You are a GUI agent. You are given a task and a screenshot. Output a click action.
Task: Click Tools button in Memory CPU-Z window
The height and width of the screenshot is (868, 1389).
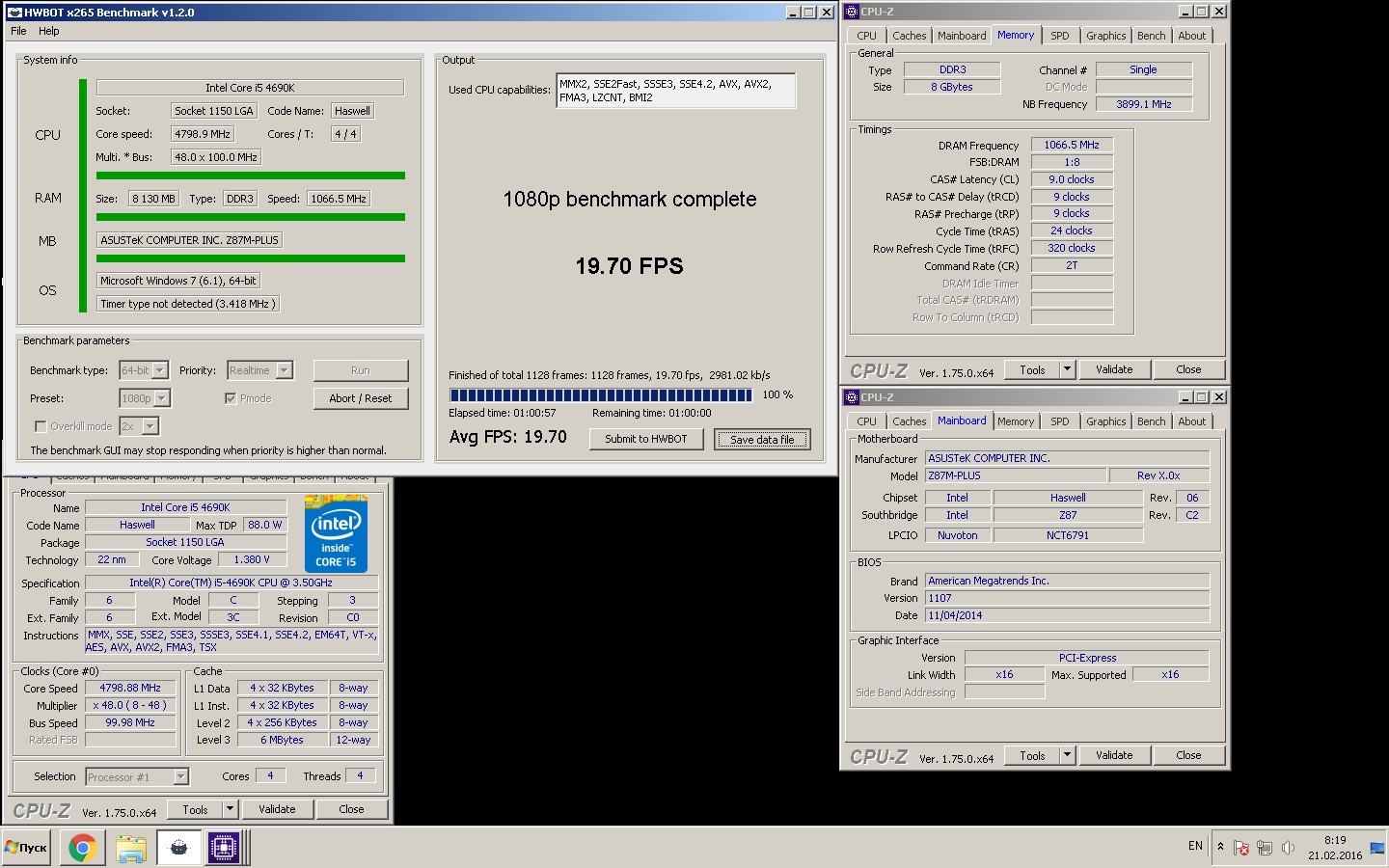click(1032, 369)
